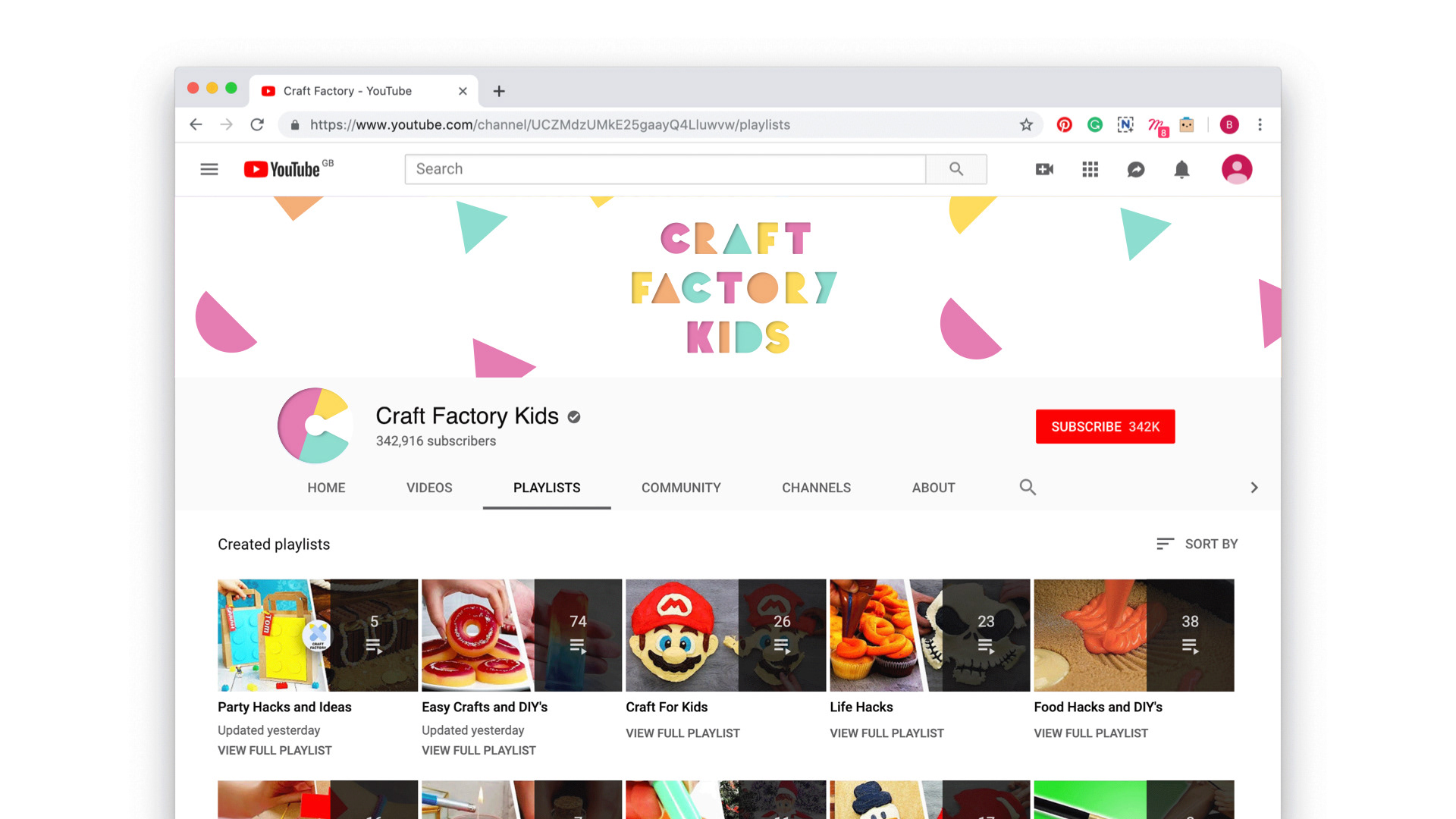1456x819 pixels.
Task: Click the Easy Crafts and DIY's title
Action: coord(485,707)
